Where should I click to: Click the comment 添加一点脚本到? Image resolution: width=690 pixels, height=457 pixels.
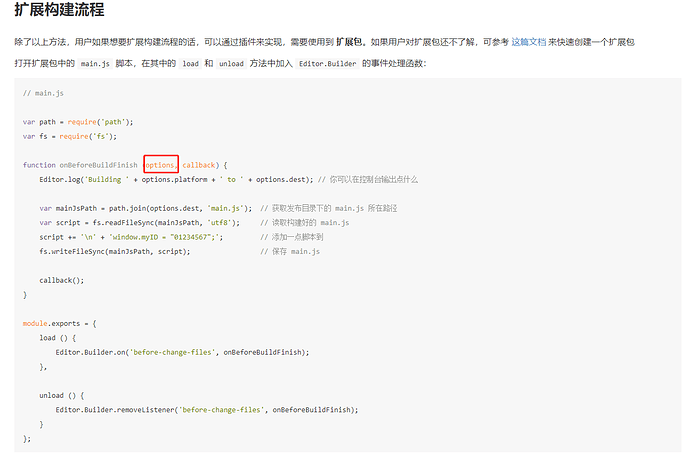(x=297, y=237)
